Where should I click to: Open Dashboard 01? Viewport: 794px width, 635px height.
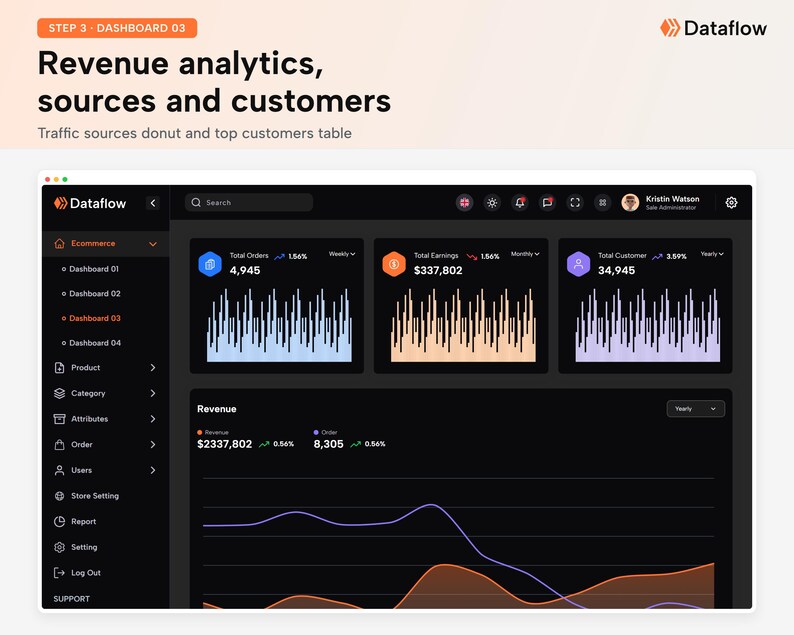(94, 269)
